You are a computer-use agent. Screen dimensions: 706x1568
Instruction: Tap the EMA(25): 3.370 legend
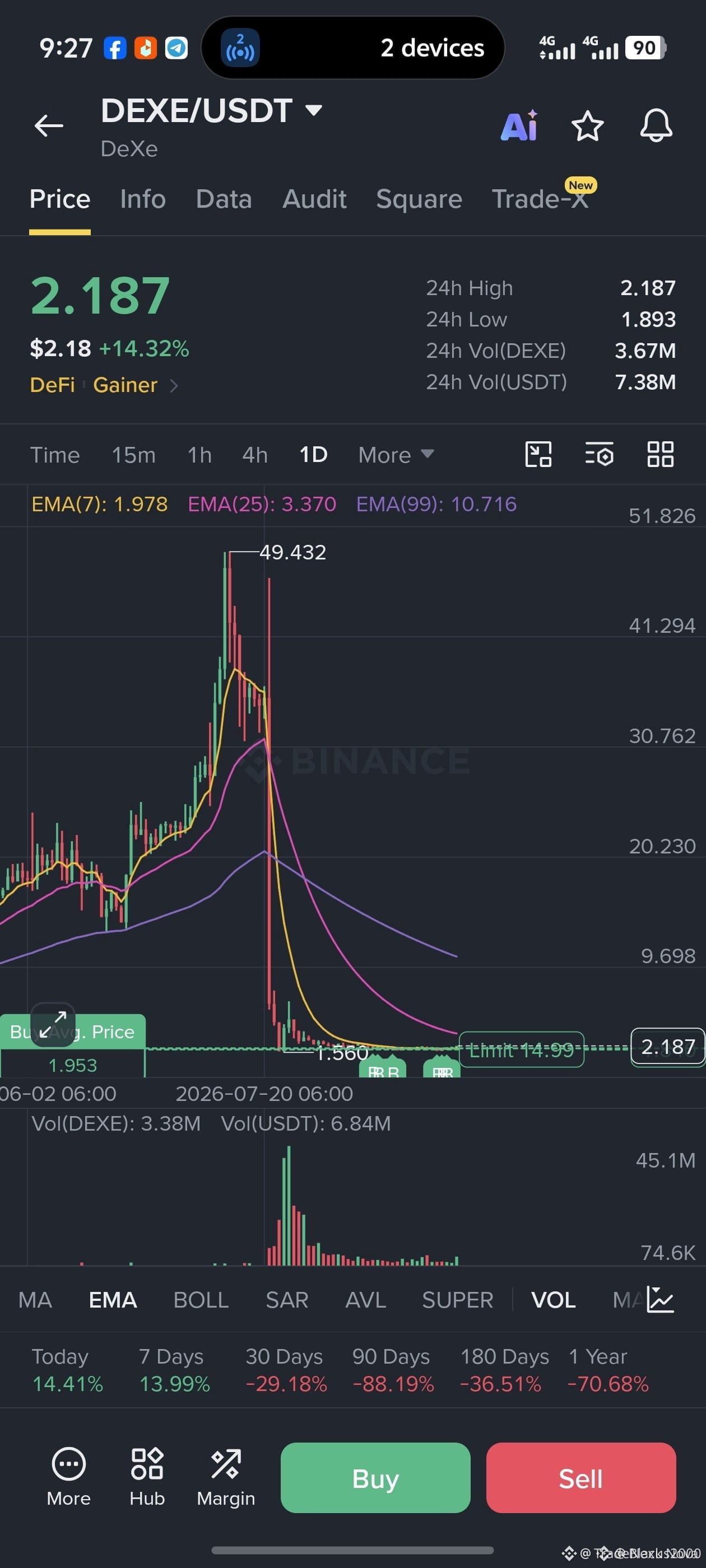(x=262, y=504)
